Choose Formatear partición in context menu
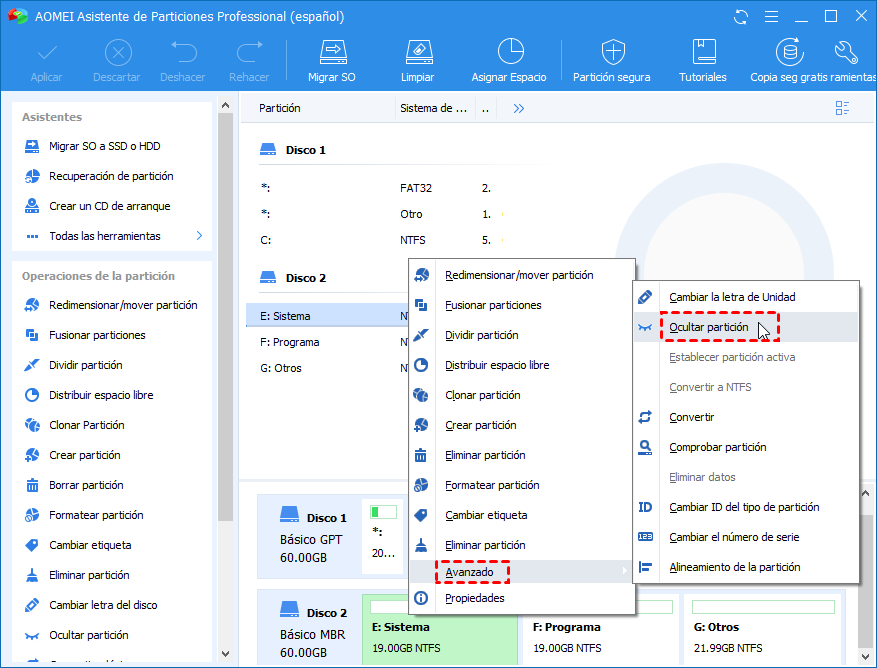 click(521, 486)
